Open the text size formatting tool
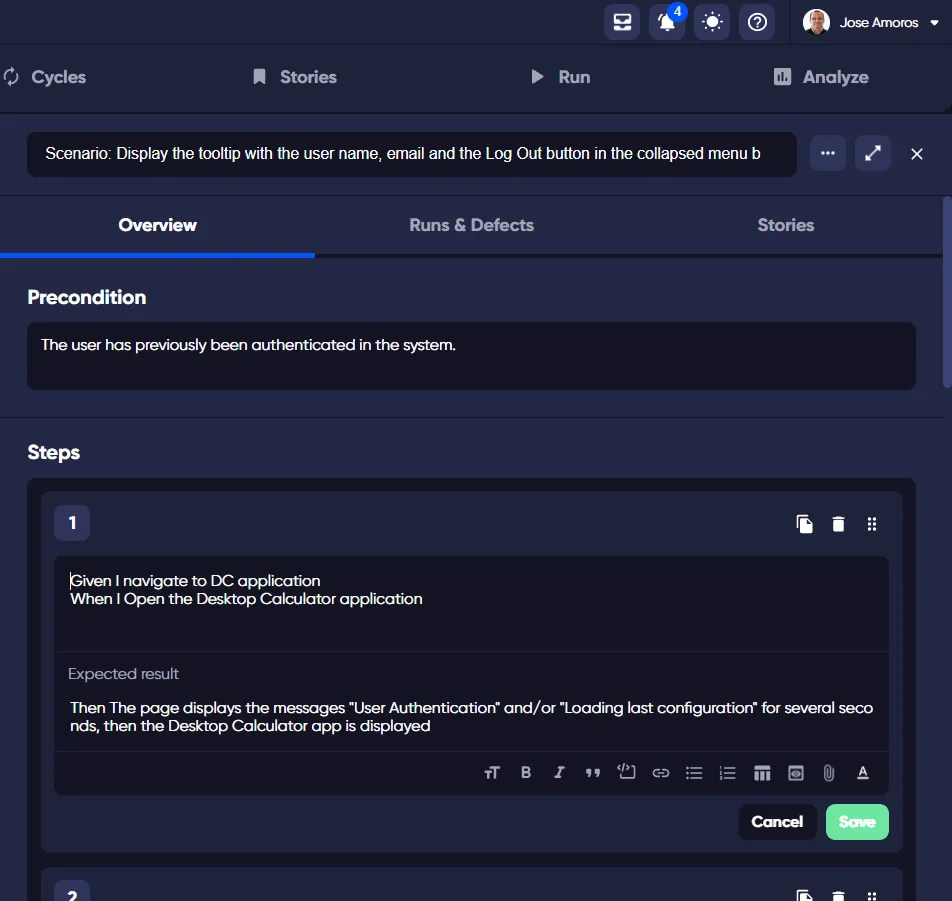The image size is (952, 901). 492,773
